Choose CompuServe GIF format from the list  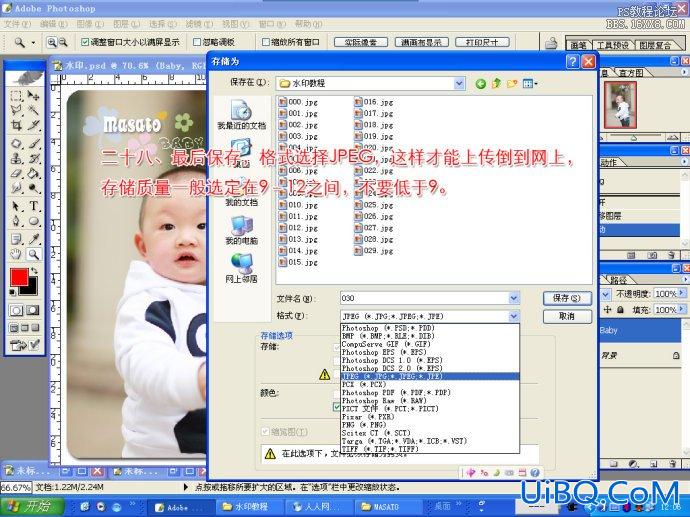tap(430, 344)
